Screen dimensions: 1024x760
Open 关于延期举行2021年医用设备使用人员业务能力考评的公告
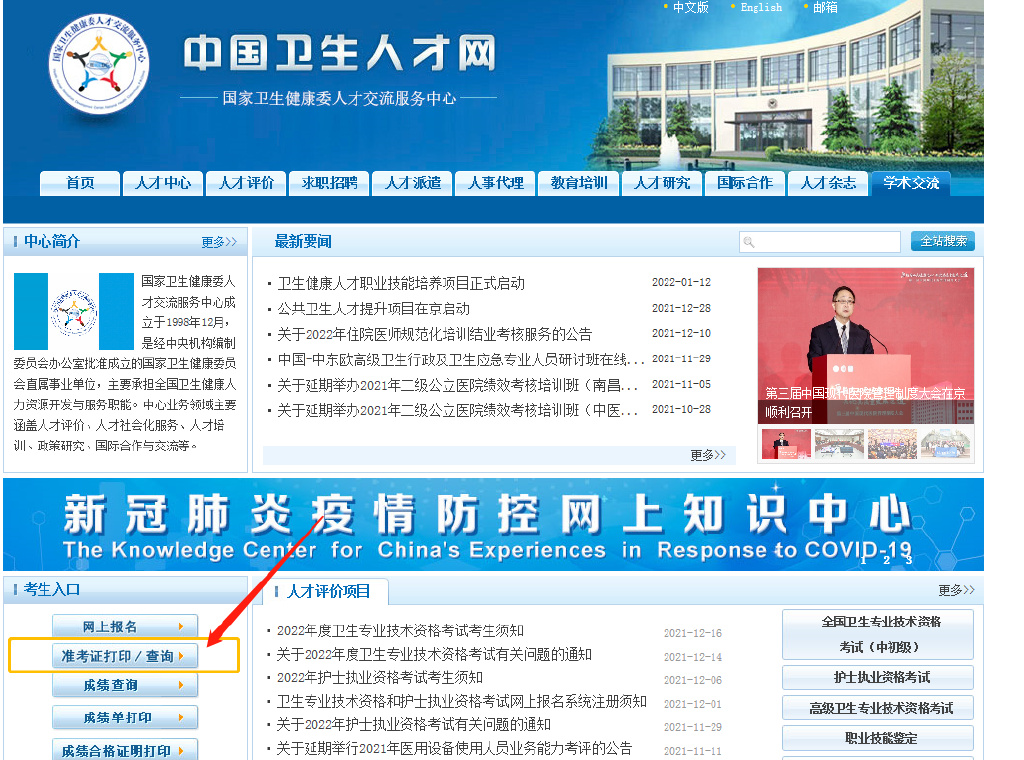pos(454,748)
